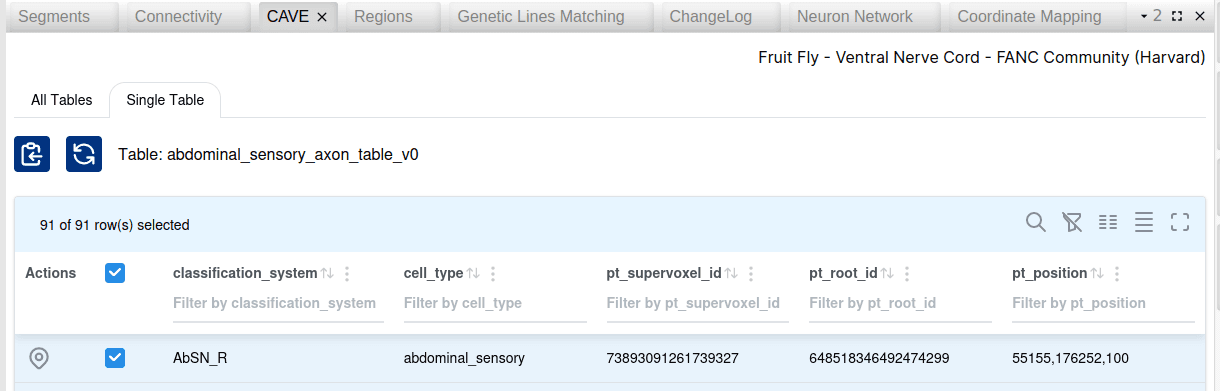Viewport: 1220px width, 391px height.
Task: Open the Connectivity panel tab
Action: tap(178, 16)
